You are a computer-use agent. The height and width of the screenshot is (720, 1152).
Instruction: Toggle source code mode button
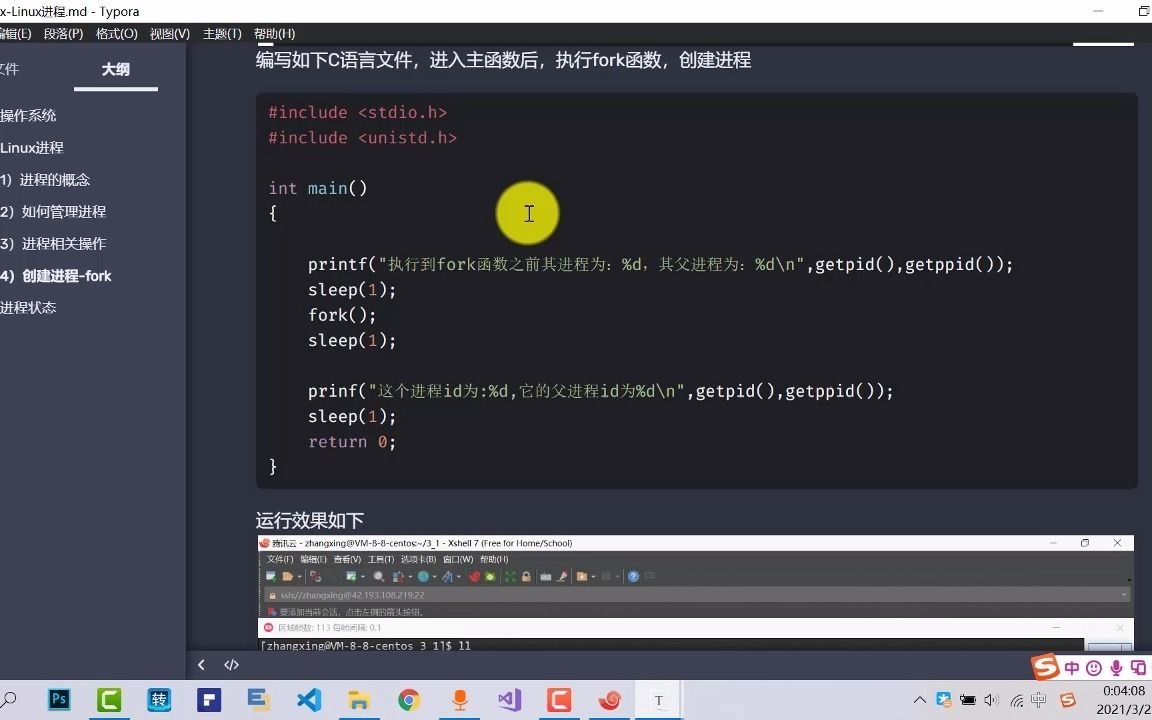pyautogui.click(x=231, y=665)
